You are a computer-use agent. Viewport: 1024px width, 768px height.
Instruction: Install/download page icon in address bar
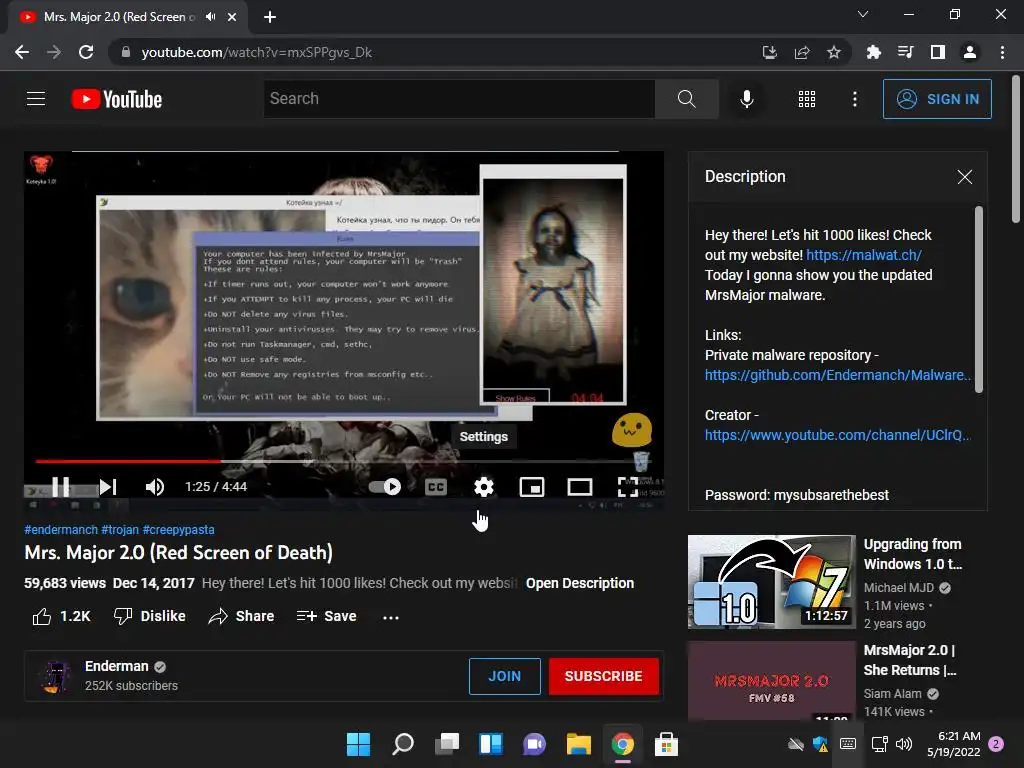pos(770,52)
